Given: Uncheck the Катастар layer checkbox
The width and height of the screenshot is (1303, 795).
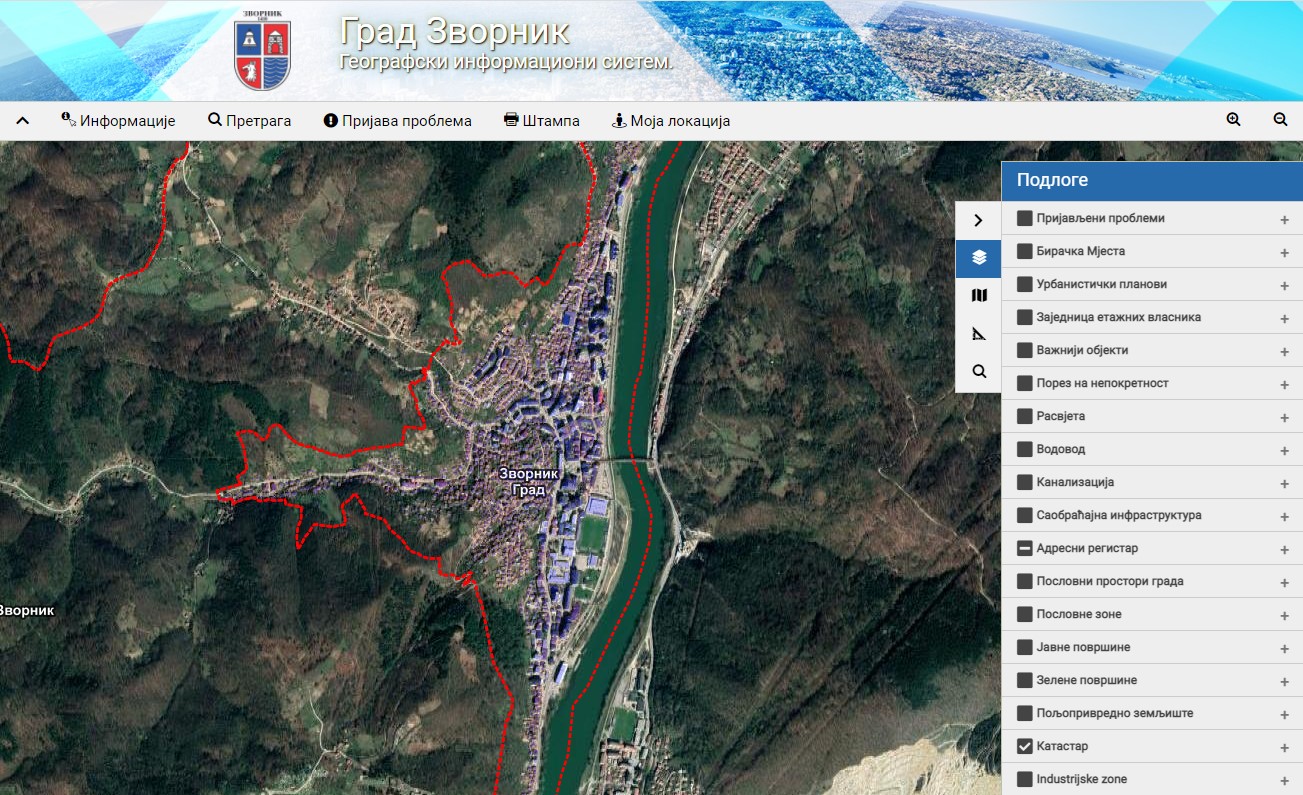Looking at the screenshot, I should point(1024,746).
